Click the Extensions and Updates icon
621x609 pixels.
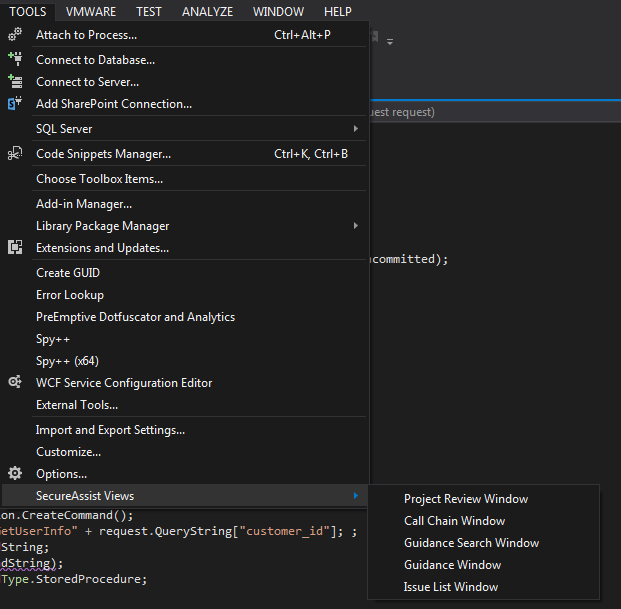tap(15, 247)
